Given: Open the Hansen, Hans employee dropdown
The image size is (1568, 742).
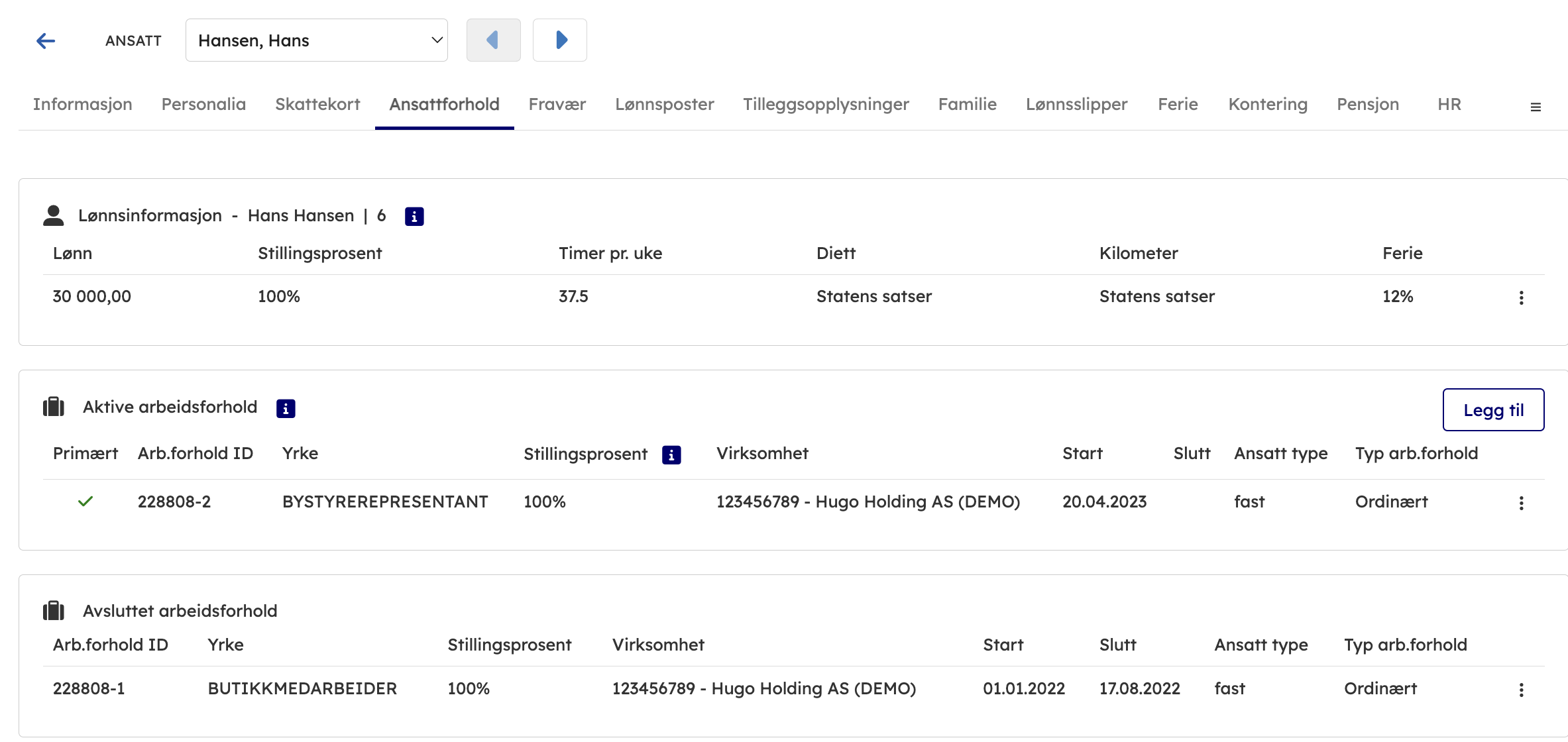Looking at the screenshot, I should point(317,40).
